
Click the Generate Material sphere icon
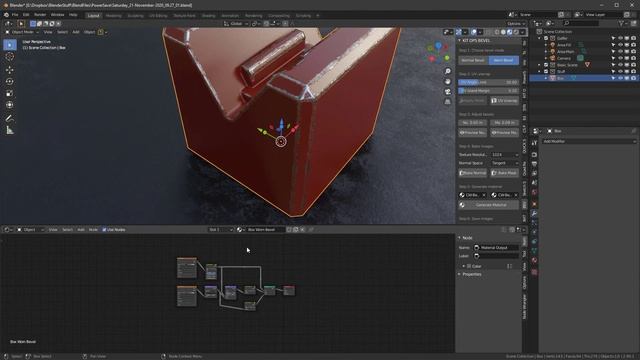click(462, 205)
